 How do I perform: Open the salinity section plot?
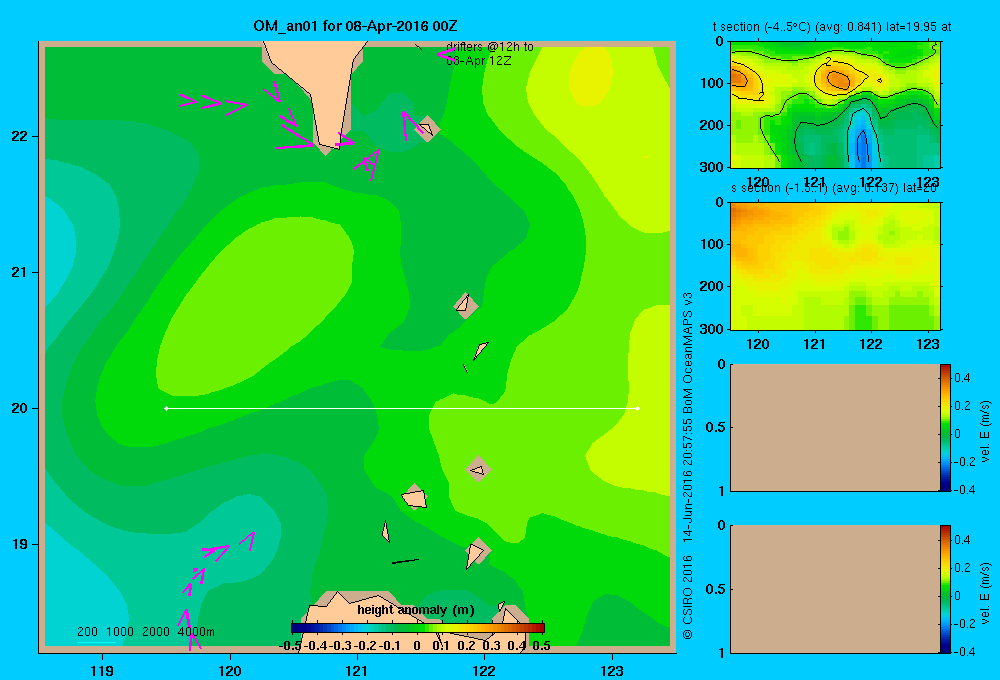pos(835,266)
